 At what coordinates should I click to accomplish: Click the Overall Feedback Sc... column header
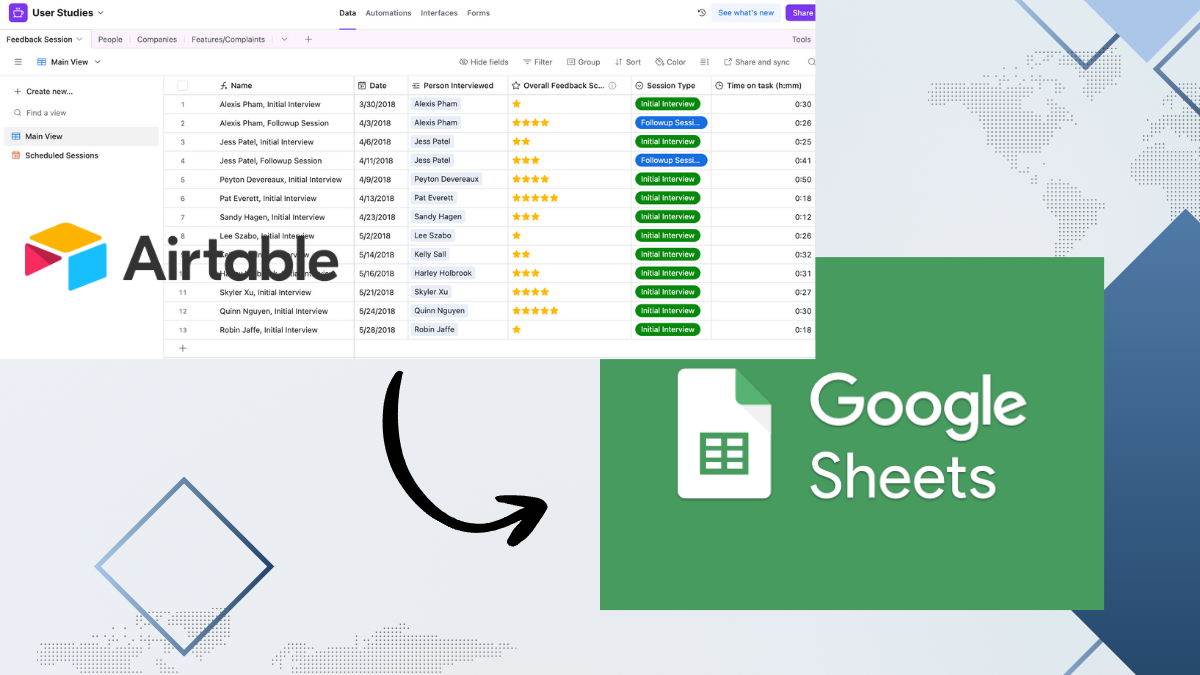569,85
